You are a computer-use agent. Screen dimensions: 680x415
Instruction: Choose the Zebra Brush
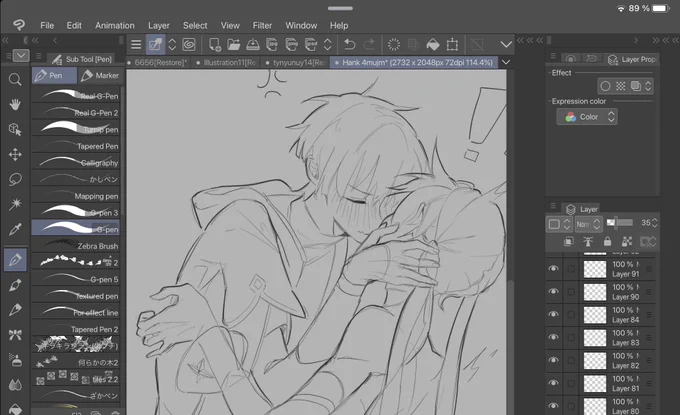[76, 246]
